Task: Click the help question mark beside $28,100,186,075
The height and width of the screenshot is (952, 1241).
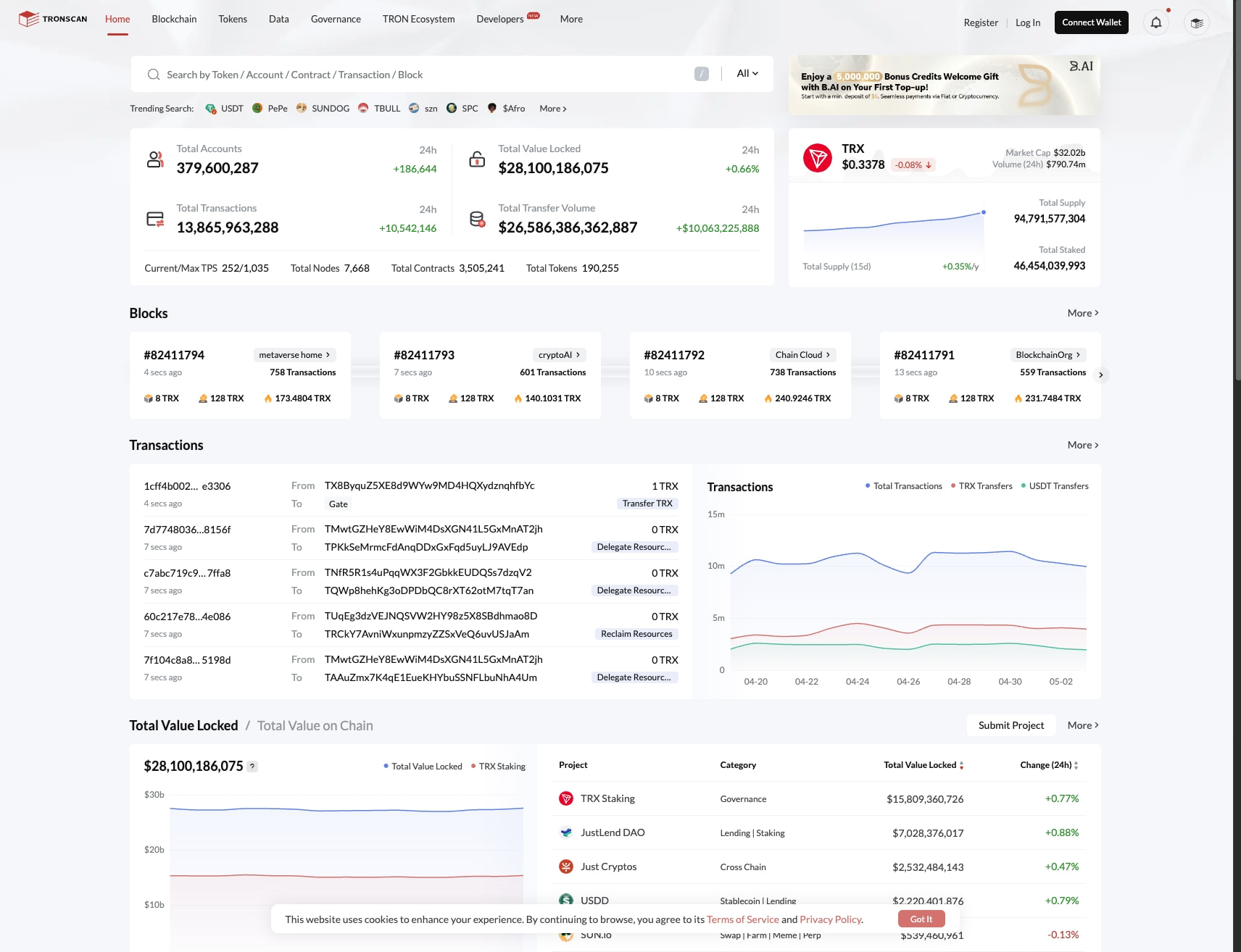Action: [252, 767]
